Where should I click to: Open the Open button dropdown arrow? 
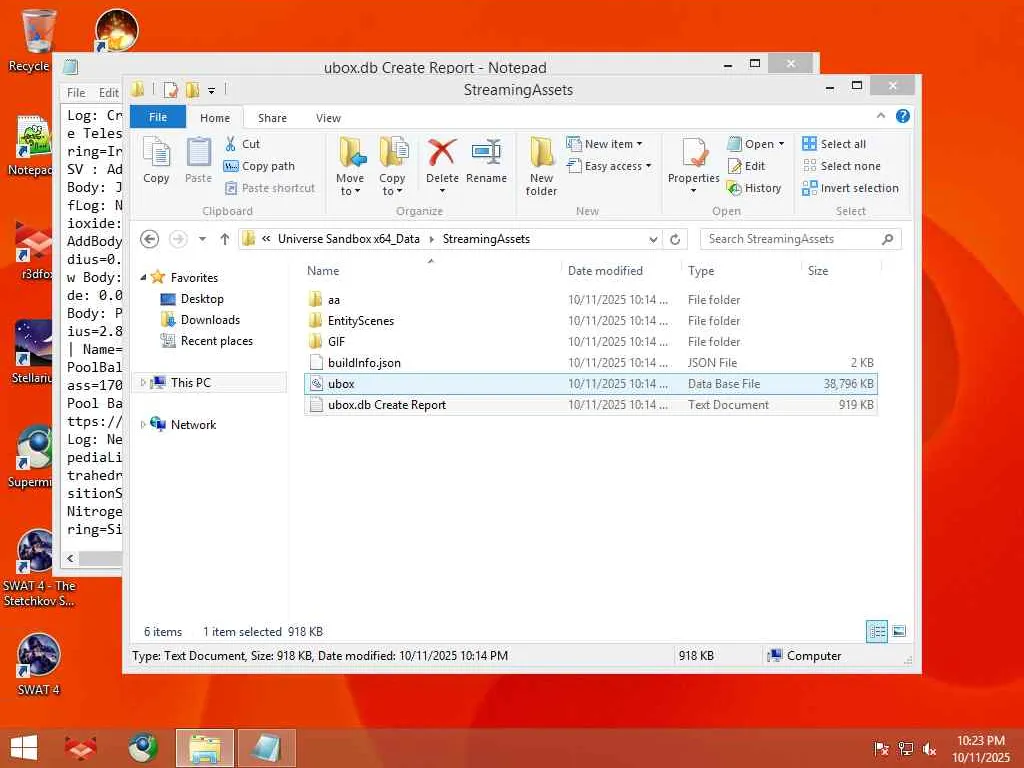click(781, 144)
